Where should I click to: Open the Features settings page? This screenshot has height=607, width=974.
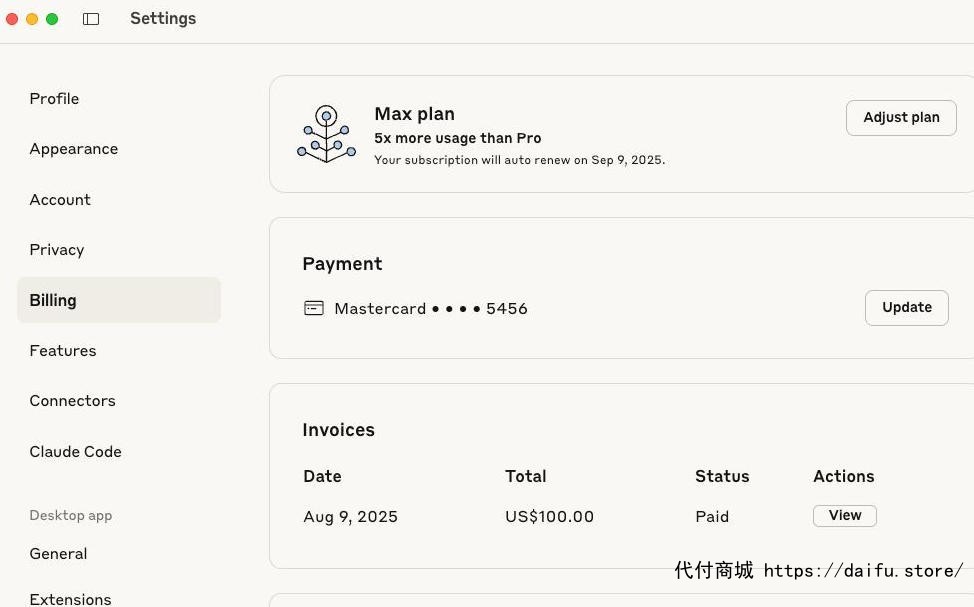[63, 350]
